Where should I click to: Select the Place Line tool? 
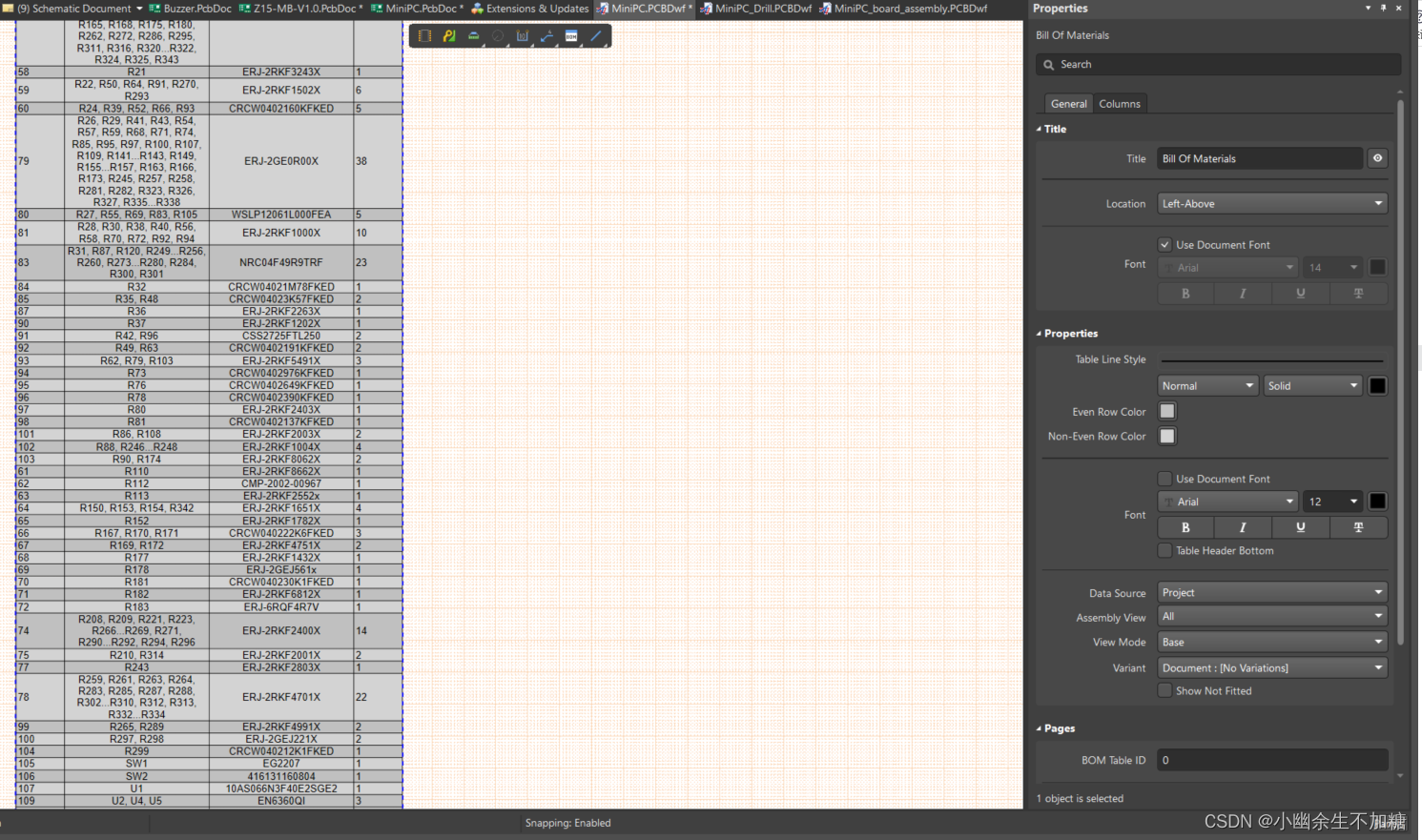click(596, 36)
